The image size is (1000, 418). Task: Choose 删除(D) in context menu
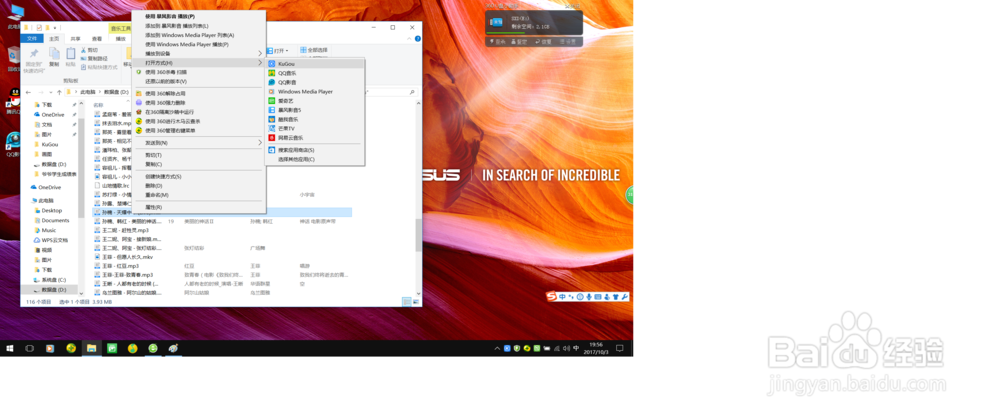click(x=198, y=186)
